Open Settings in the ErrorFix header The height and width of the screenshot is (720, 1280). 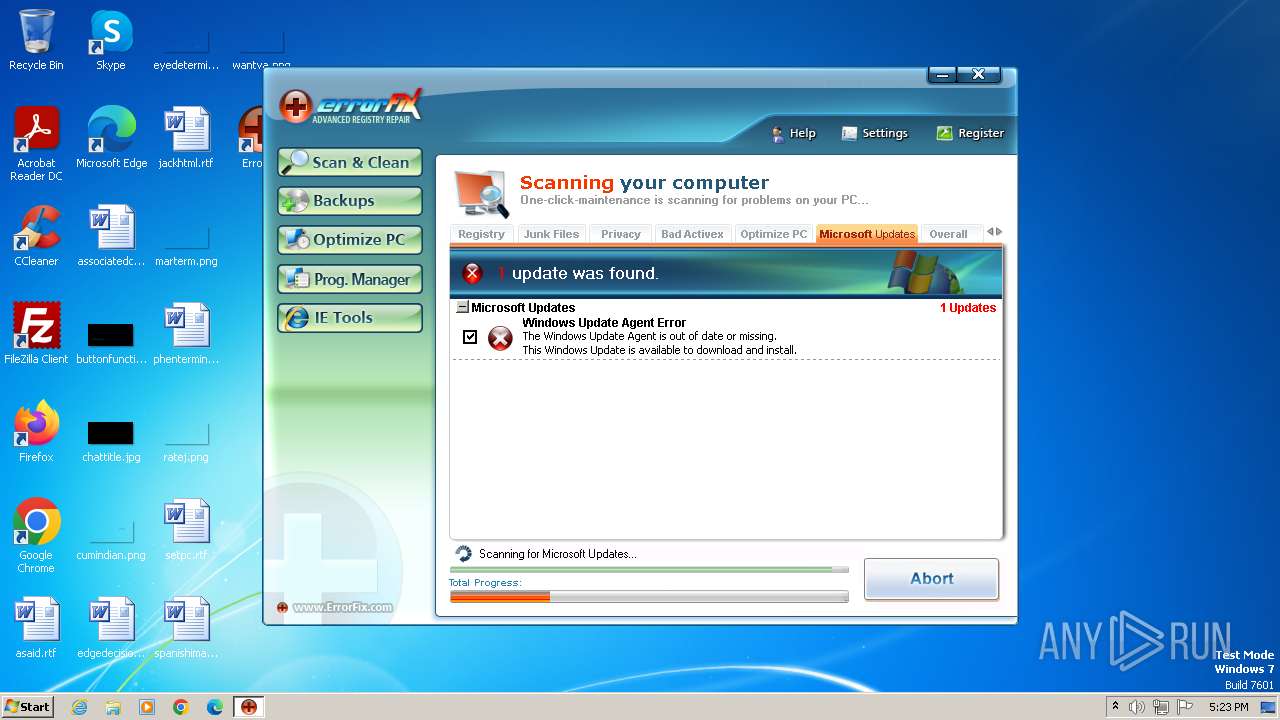pos(875,133)
